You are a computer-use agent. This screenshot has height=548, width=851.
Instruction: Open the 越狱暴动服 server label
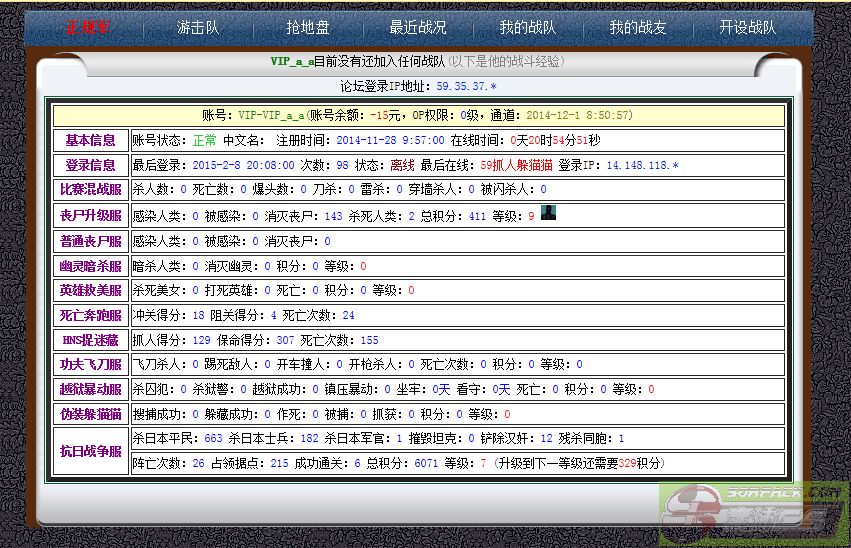(x=90, y=389)
